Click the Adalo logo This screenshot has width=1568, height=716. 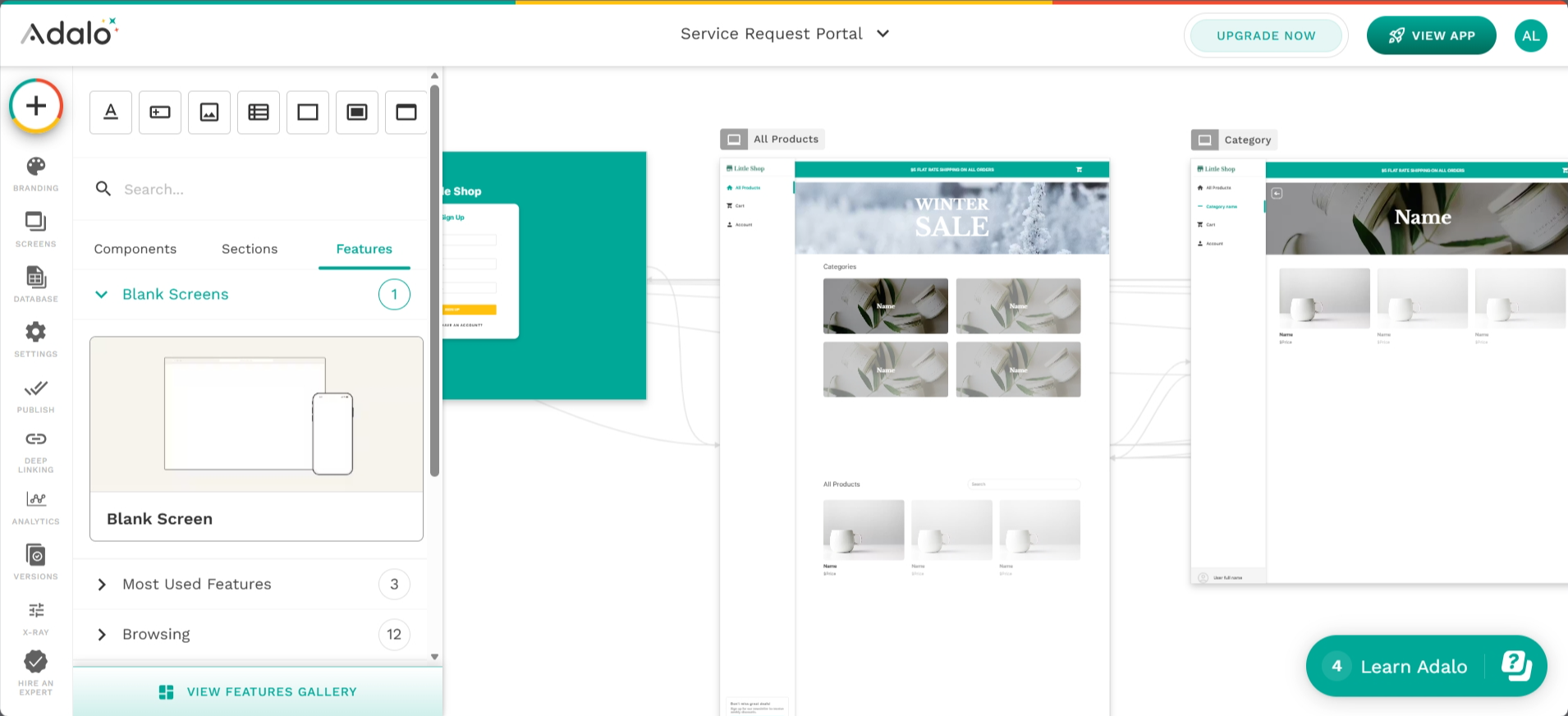71,32
